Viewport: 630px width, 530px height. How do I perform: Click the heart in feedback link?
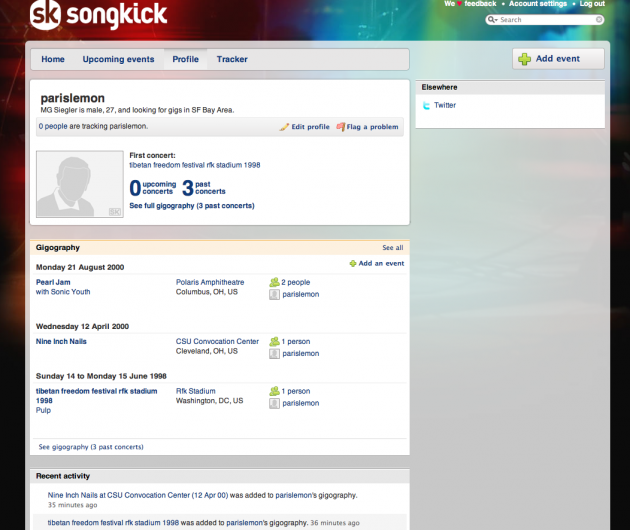click(x=460, y=4)
